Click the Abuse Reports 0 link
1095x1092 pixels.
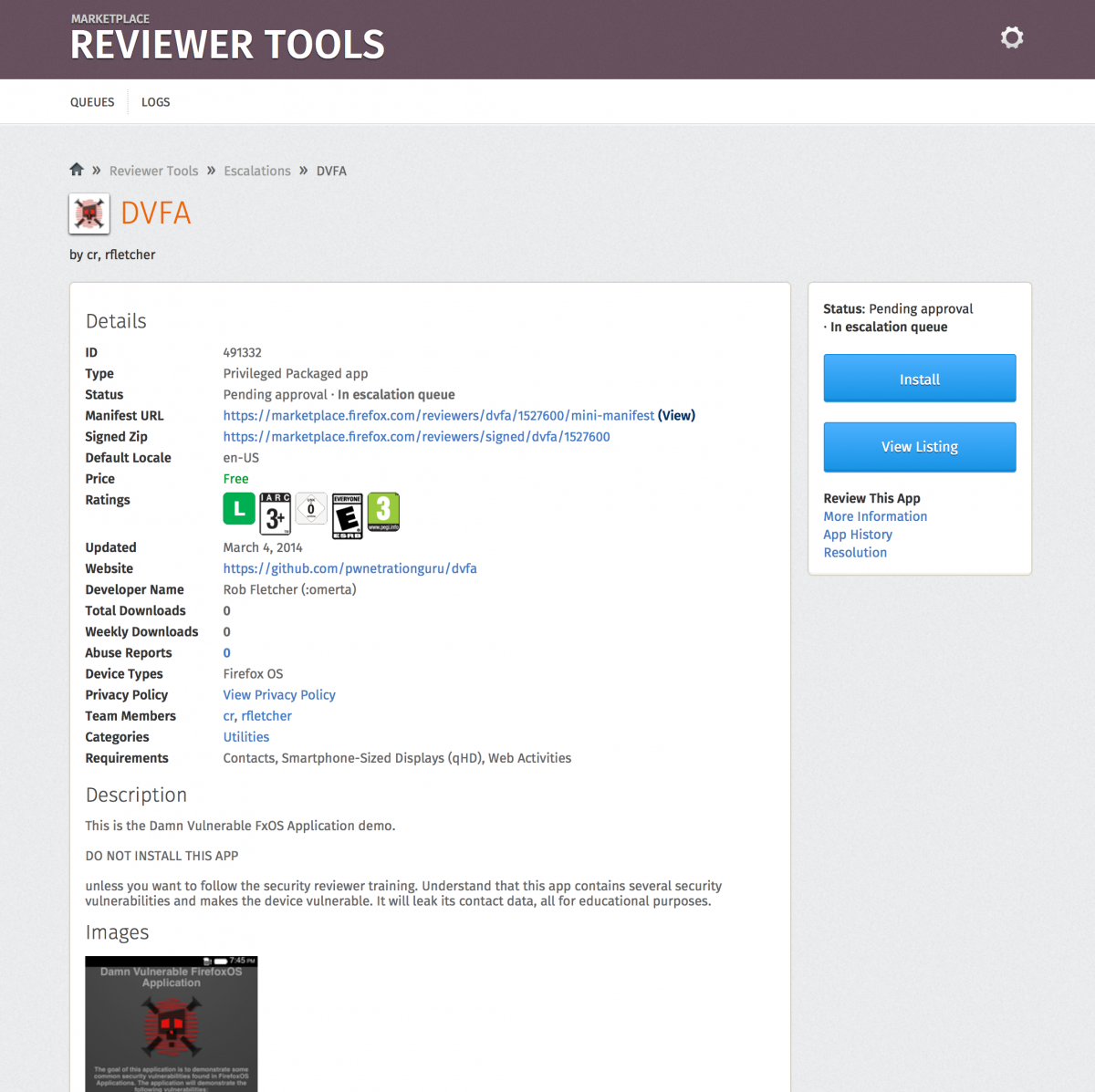point(227,653)
